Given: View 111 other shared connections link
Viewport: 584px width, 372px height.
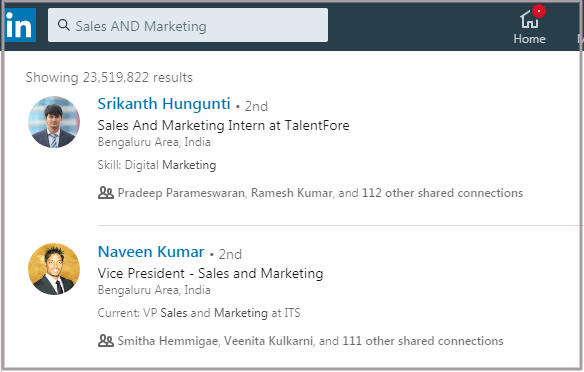Looking at the screenshot, I should [x=423, y=341].
